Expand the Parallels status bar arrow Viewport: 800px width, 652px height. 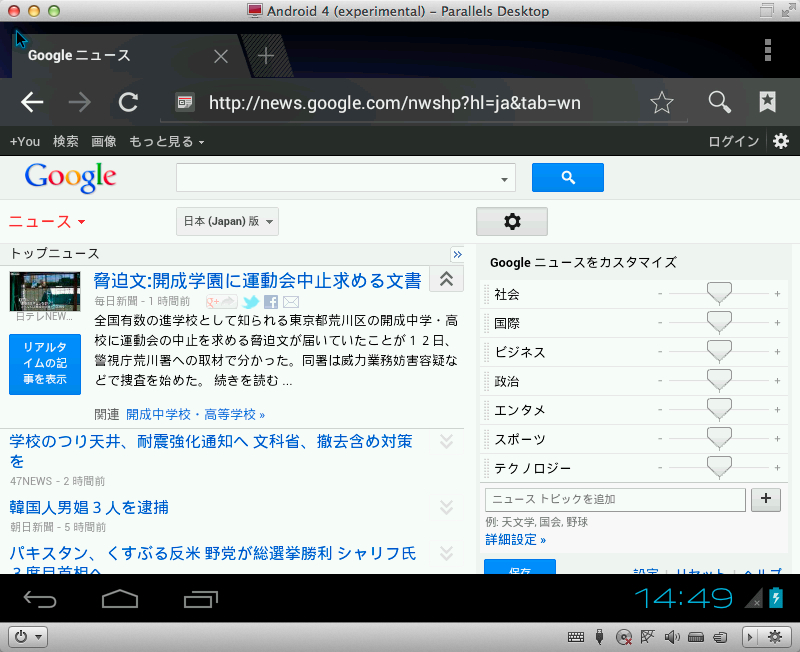pos(749,637)
